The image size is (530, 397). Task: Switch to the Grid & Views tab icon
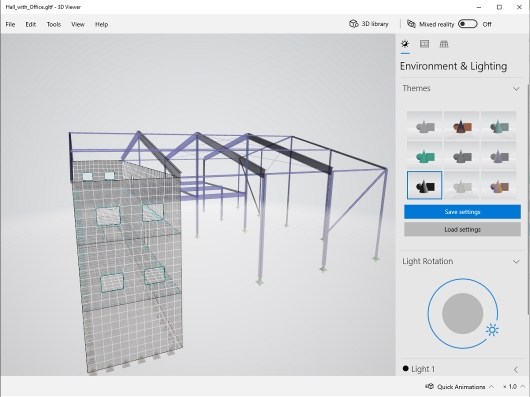444,44
